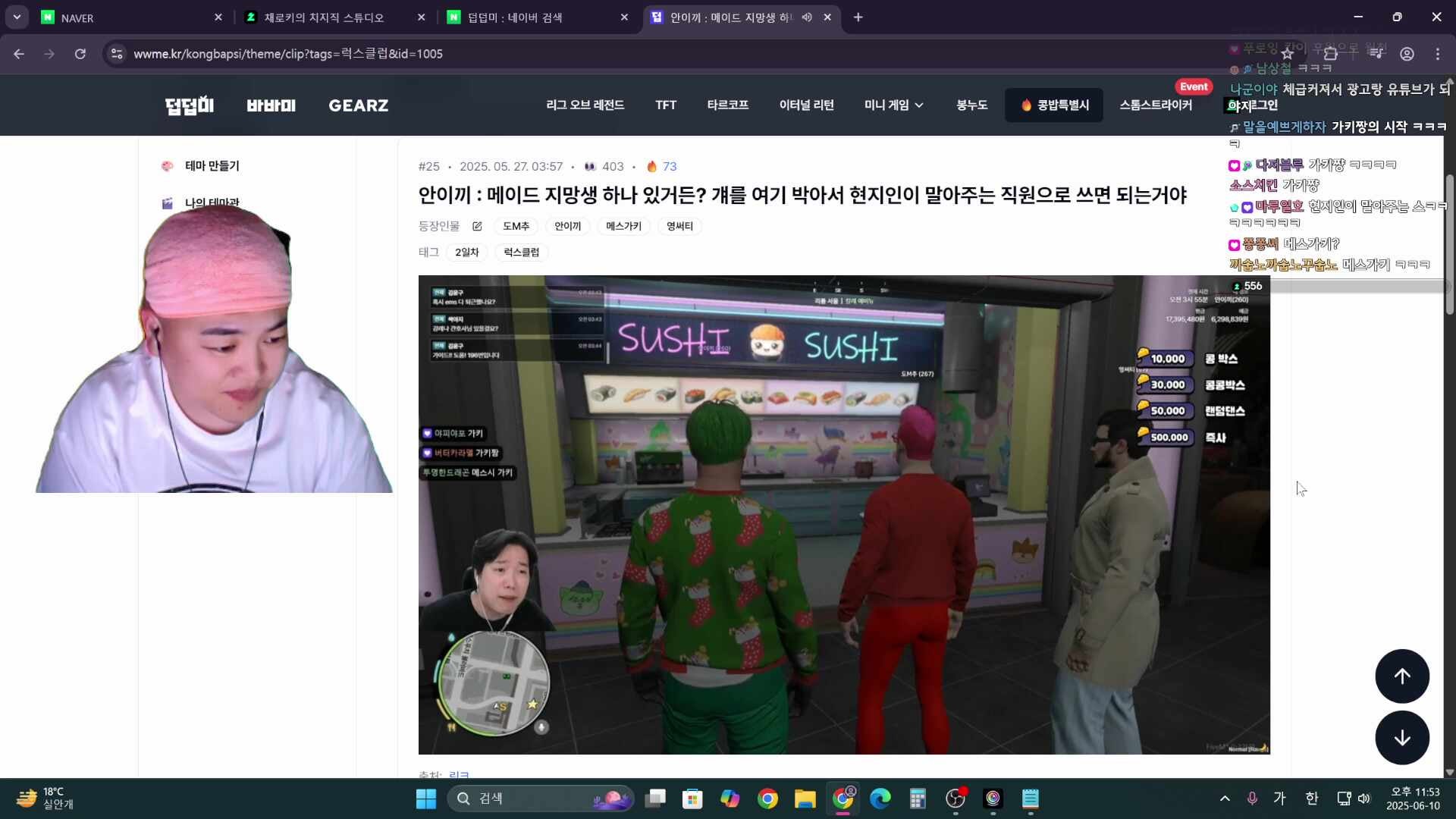The image size is (1456, 819).
Task: Open the TFT nav item
Action: (666, 105)
